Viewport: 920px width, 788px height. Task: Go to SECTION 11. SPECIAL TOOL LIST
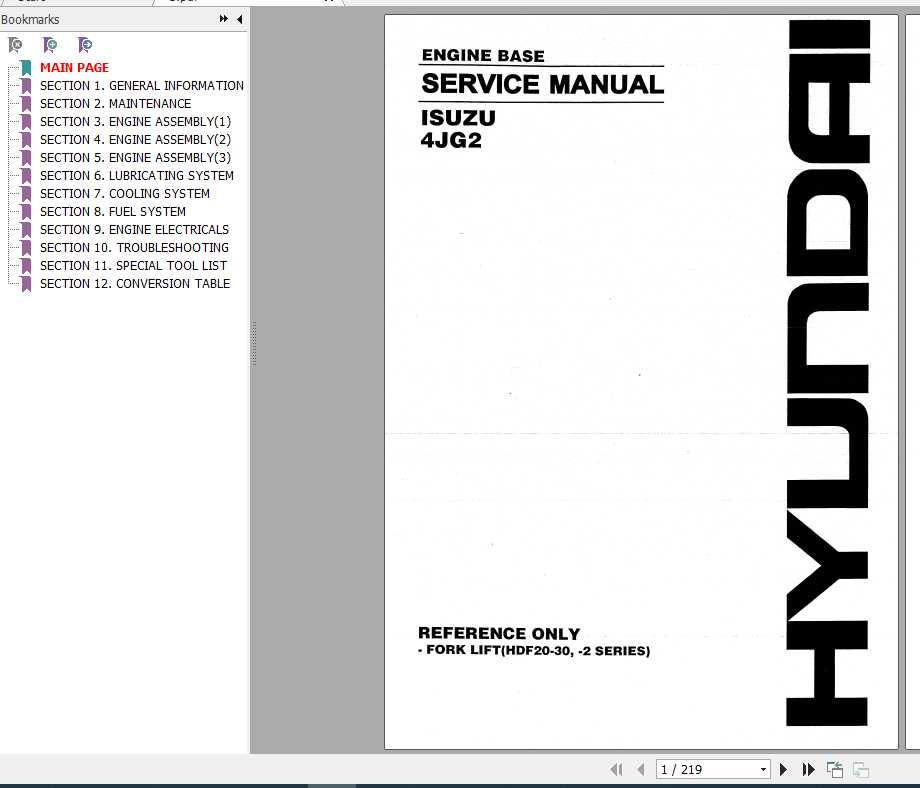(133, 265)
